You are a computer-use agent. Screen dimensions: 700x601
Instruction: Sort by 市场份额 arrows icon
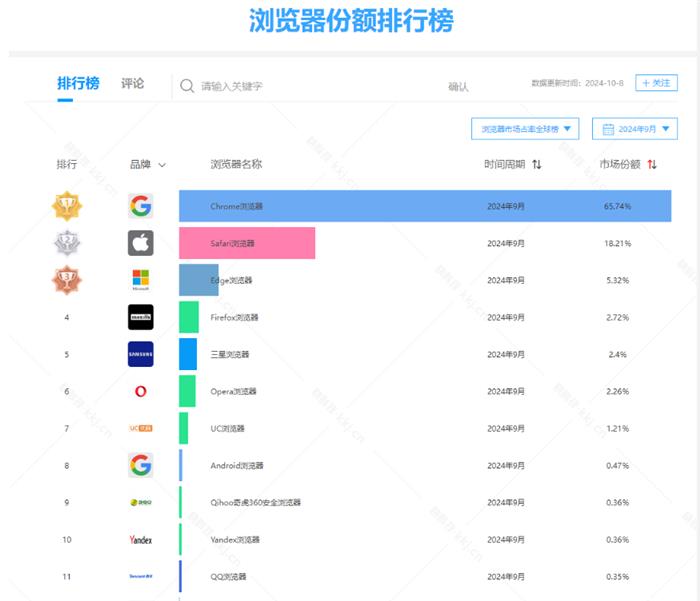(x=652, y=164)
